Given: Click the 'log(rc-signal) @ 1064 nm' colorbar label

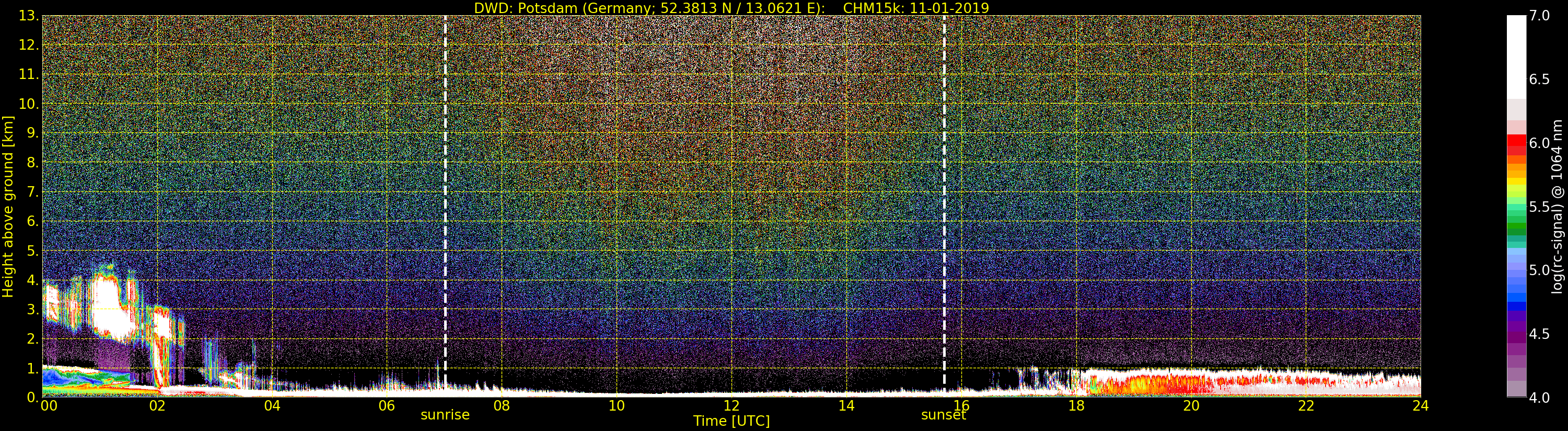Looking at the screenshot, I should coord(1558,207).
